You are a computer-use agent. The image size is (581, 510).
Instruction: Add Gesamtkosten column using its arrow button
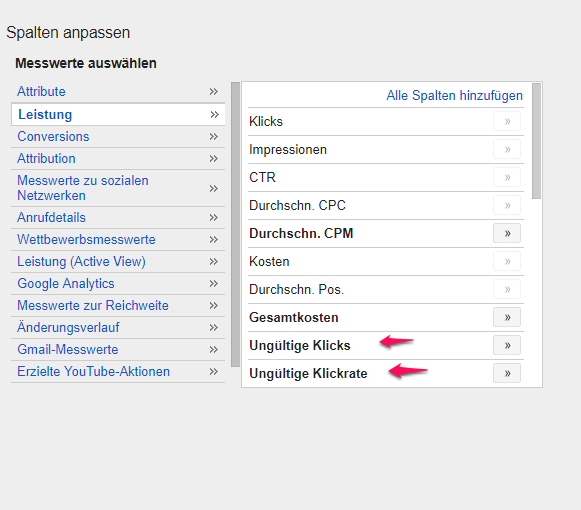507,317
